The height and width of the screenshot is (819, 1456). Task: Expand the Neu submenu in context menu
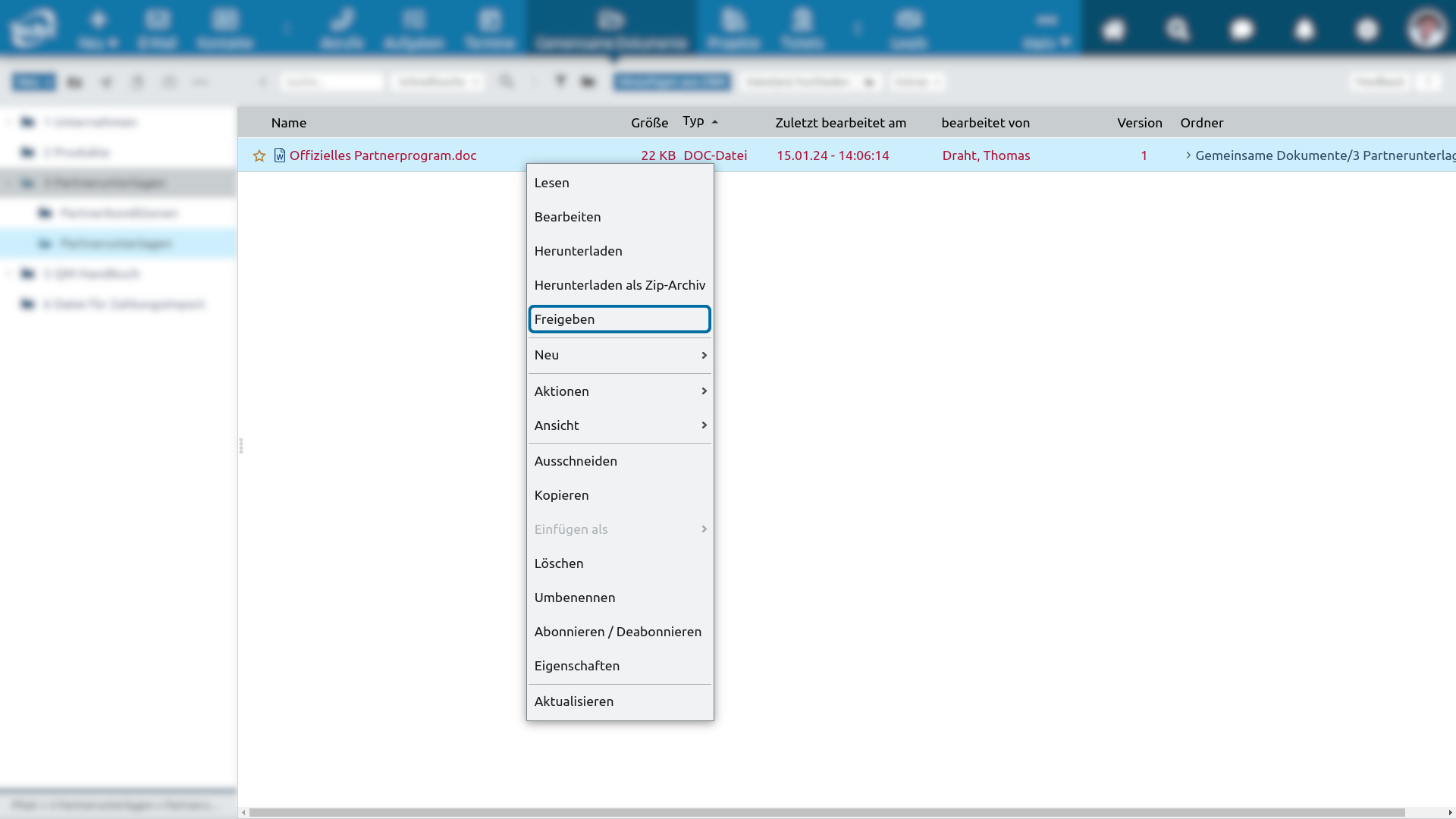pyautogui.click(x=620, y=355)
